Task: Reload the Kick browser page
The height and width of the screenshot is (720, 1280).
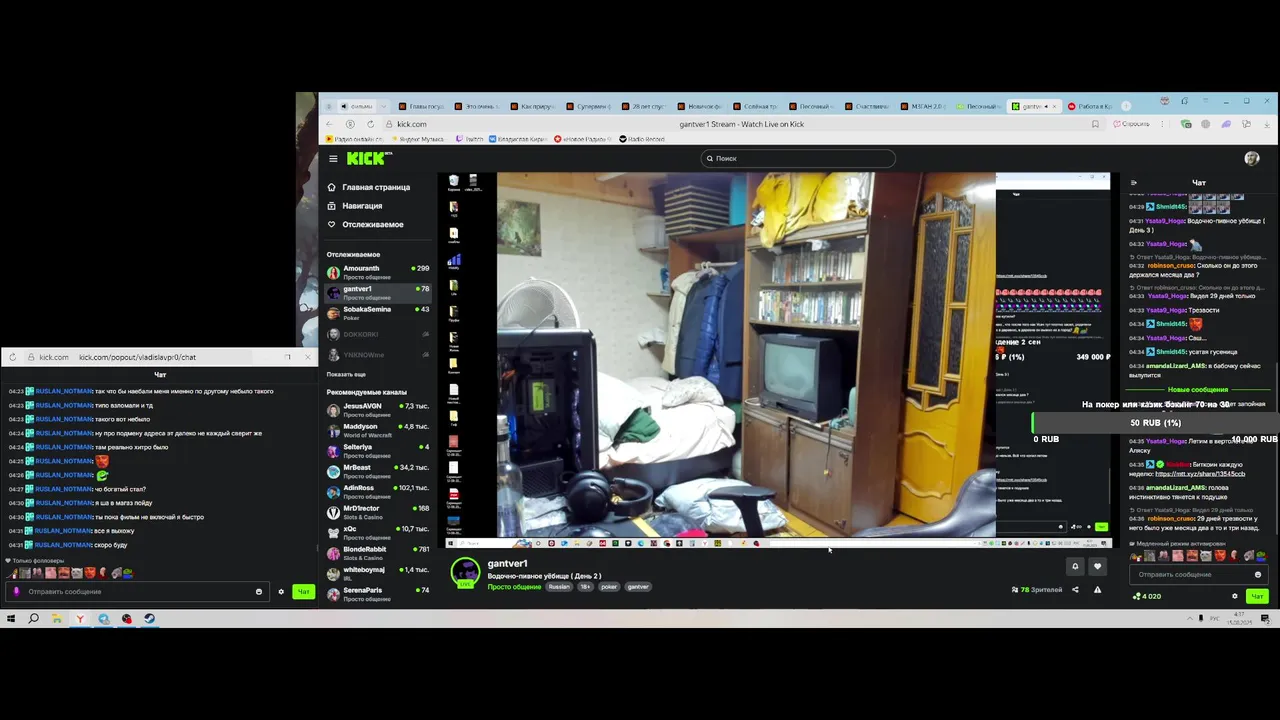Action: (x=370, y=124)
